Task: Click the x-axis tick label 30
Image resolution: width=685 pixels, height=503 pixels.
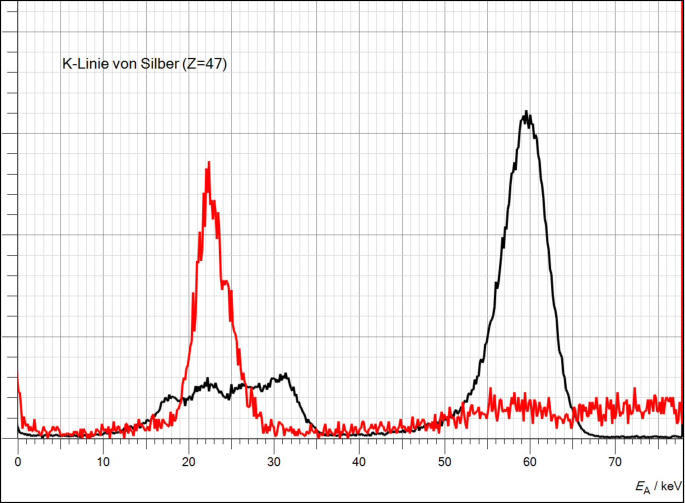Action: (274, 462)
